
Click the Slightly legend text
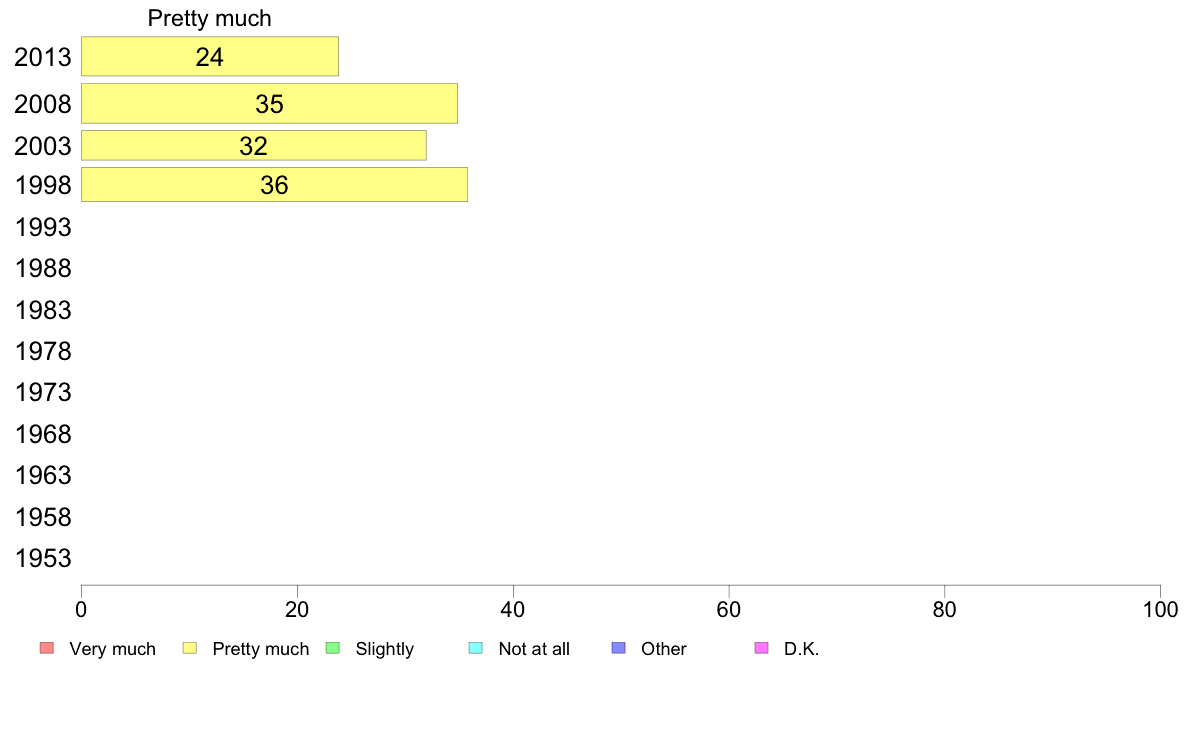click(385, 649)
